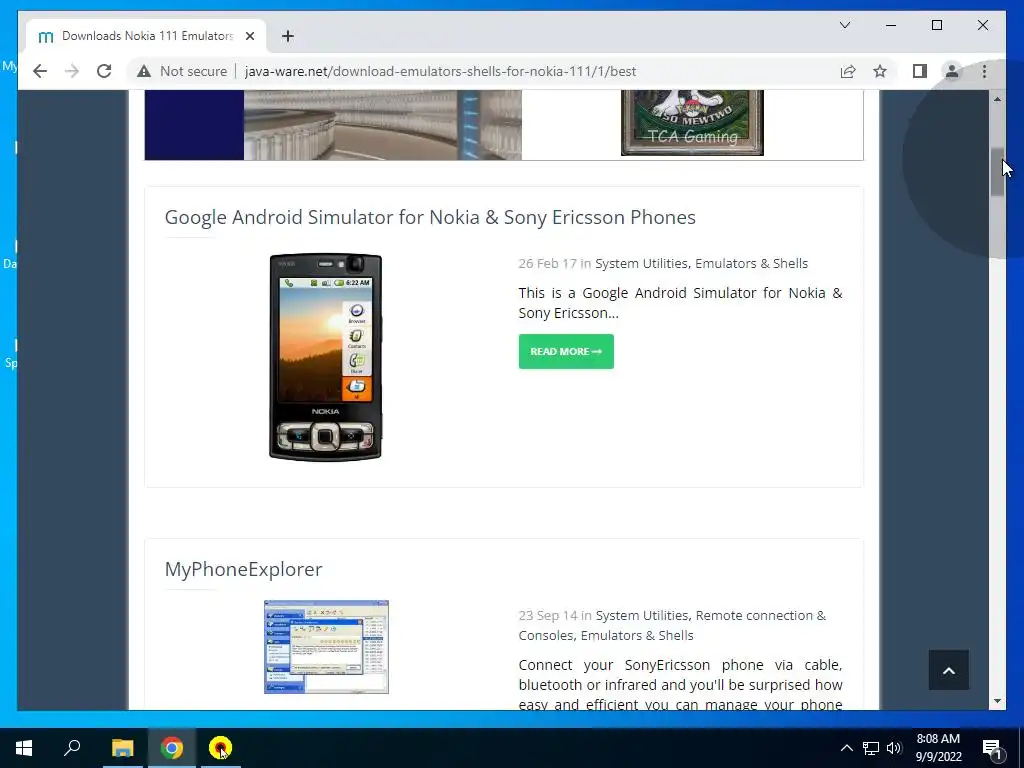Open the Windows Start menu
The height and width of the screenshot is (768, 1024).
(x=24, y=748)
